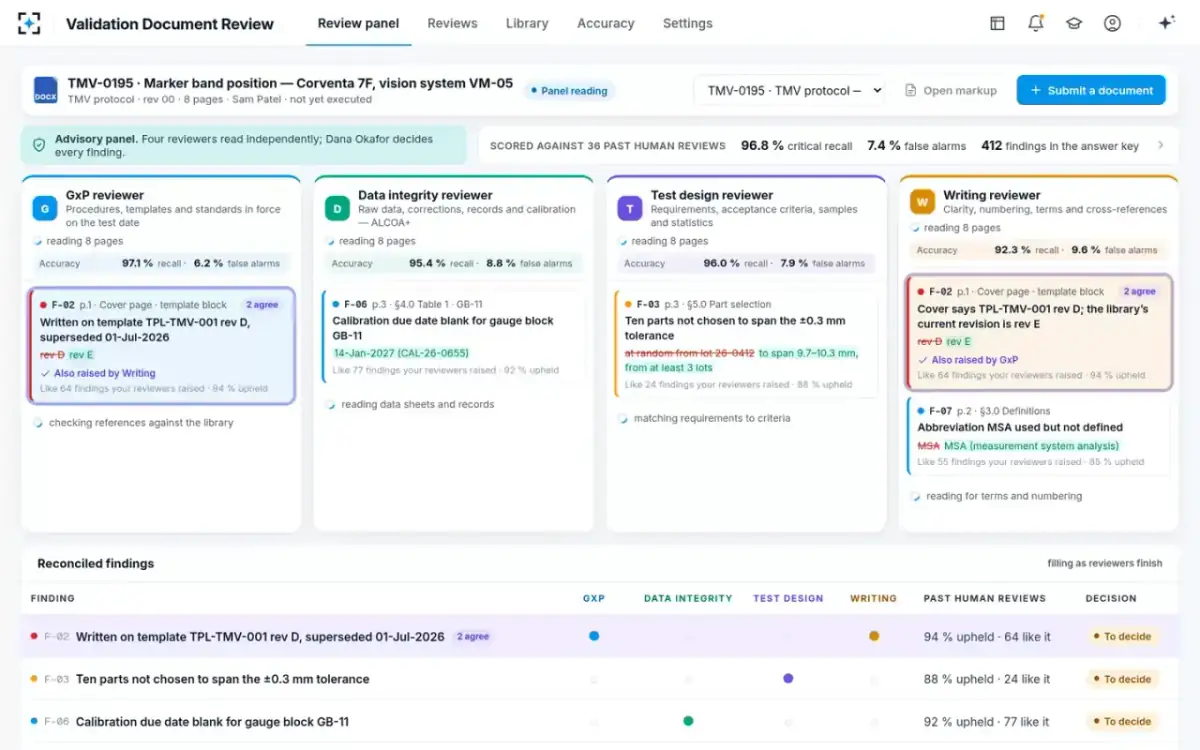Screen dimensions: 1200x750
Task: Open notifications bell icon
Action: click(x=1035, y=23)
